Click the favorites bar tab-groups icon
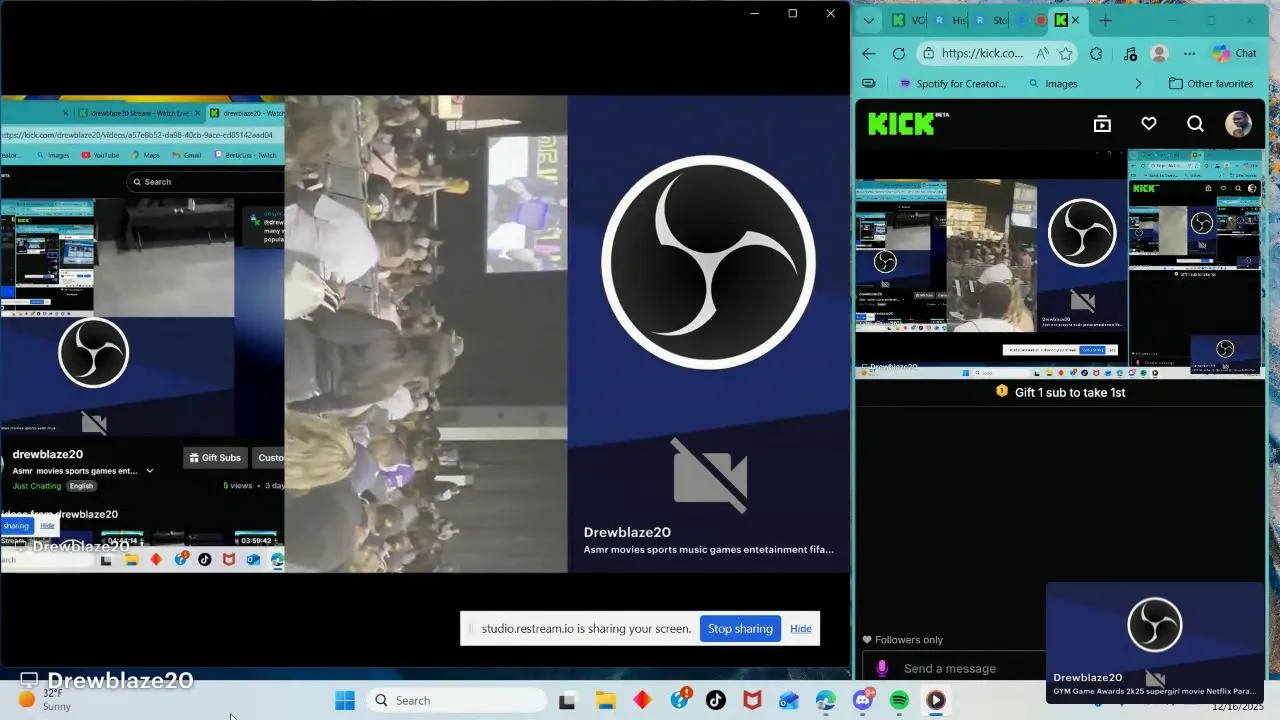 point(869,84)
